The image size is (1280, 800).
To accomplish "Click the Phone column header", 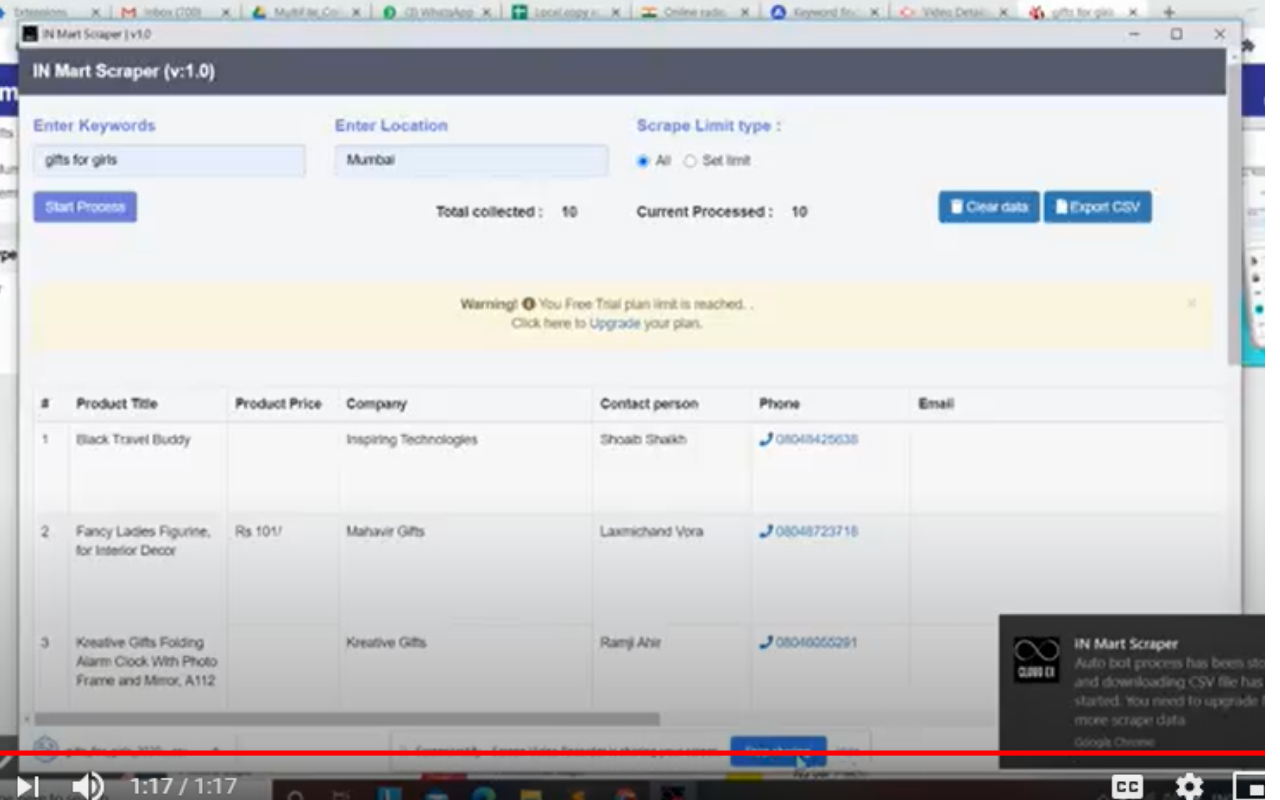I will 779,404.
